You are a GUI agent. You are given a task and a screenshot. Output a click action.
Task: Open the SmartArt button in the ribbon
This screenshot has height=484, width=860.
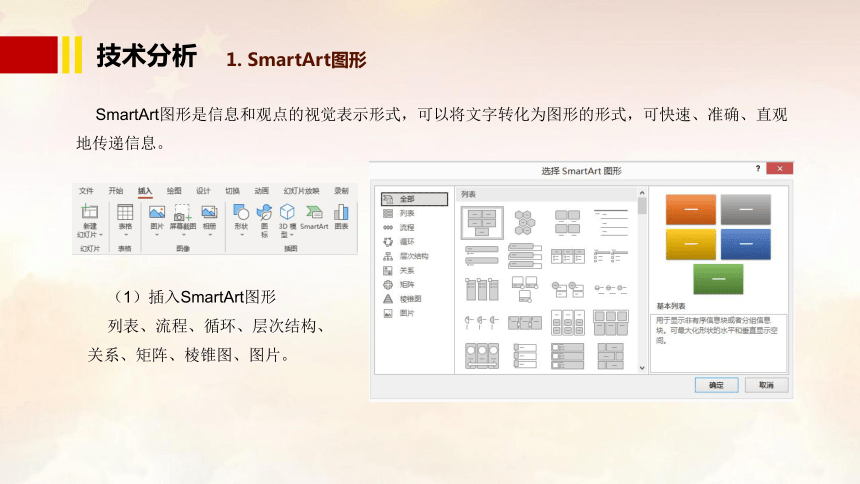[x=314, y=217]
